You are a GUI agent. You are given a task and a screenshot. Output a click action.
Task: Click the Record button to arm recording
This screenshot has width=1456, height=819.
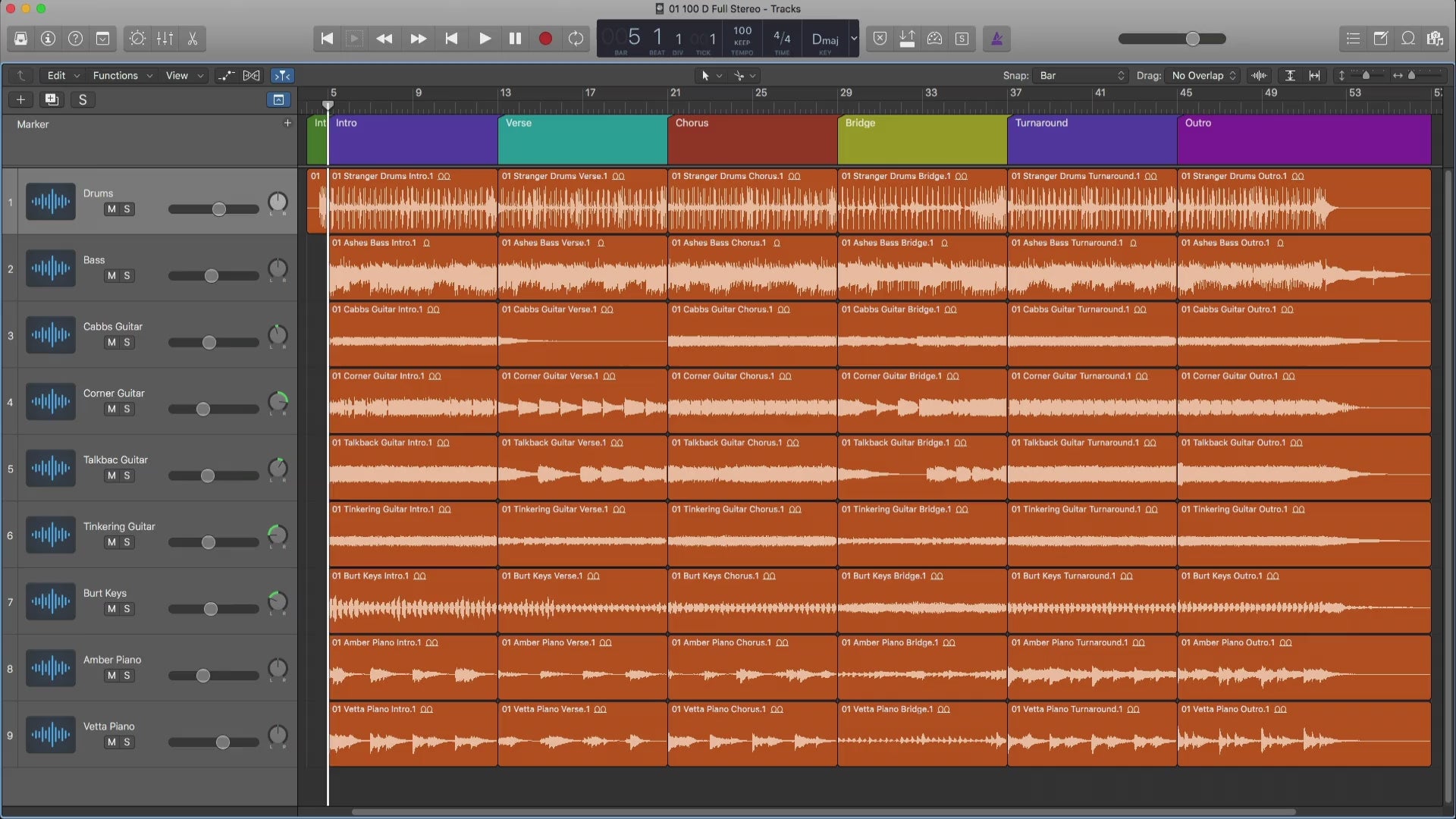point(546,38)
